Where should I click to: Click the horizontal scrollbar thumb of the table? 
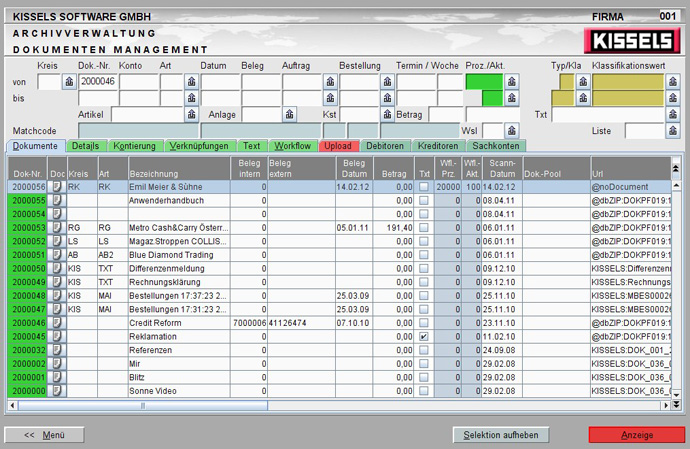[142, 405]
